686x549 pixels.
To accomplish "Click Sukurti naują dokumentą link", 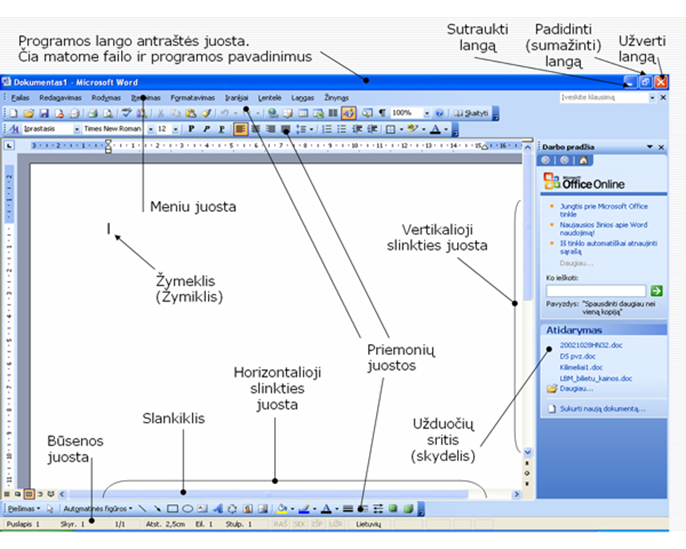I will click(x=602, y=409).
